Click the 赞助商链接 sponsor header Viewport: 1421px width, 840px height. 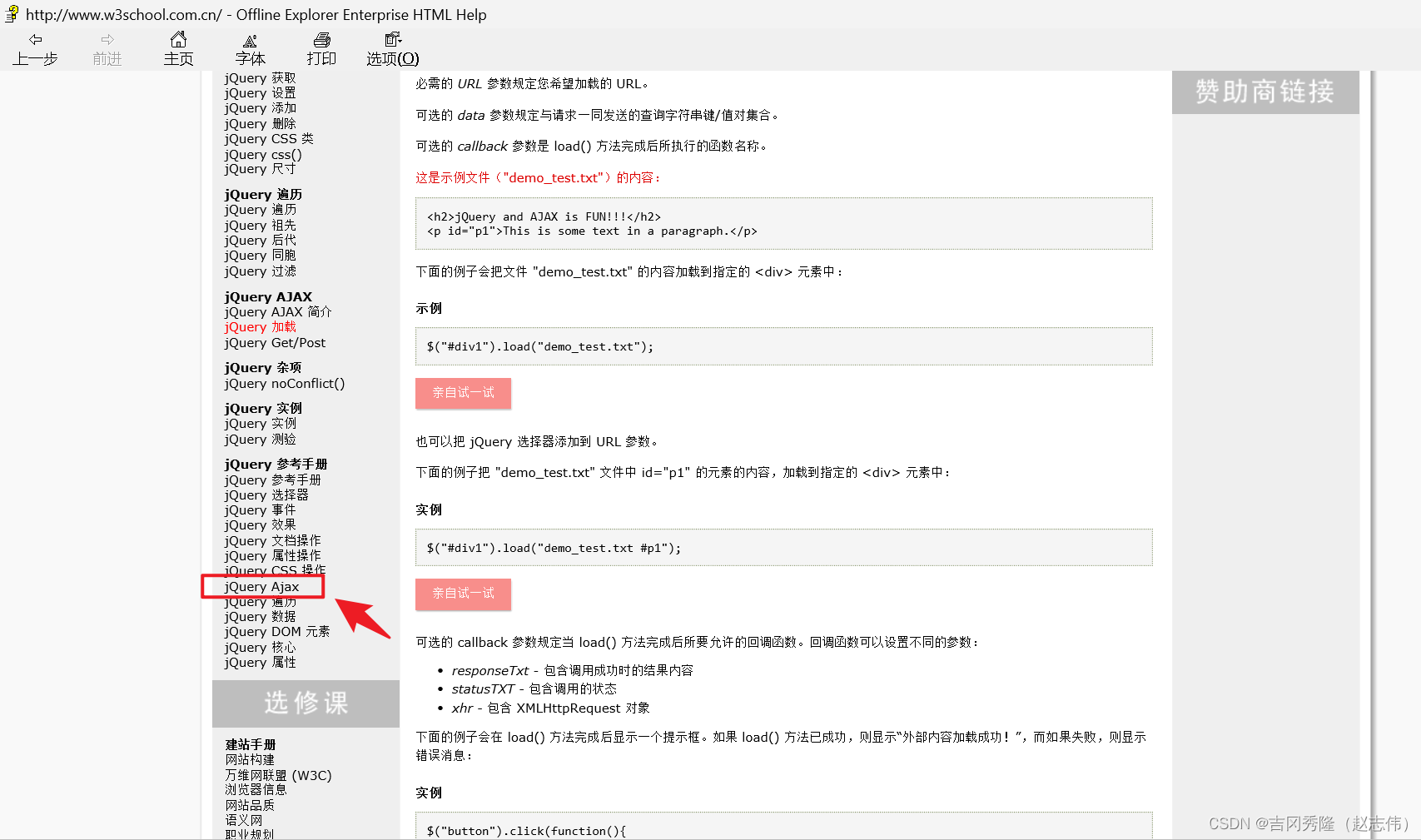click(x=1265, y=92)
